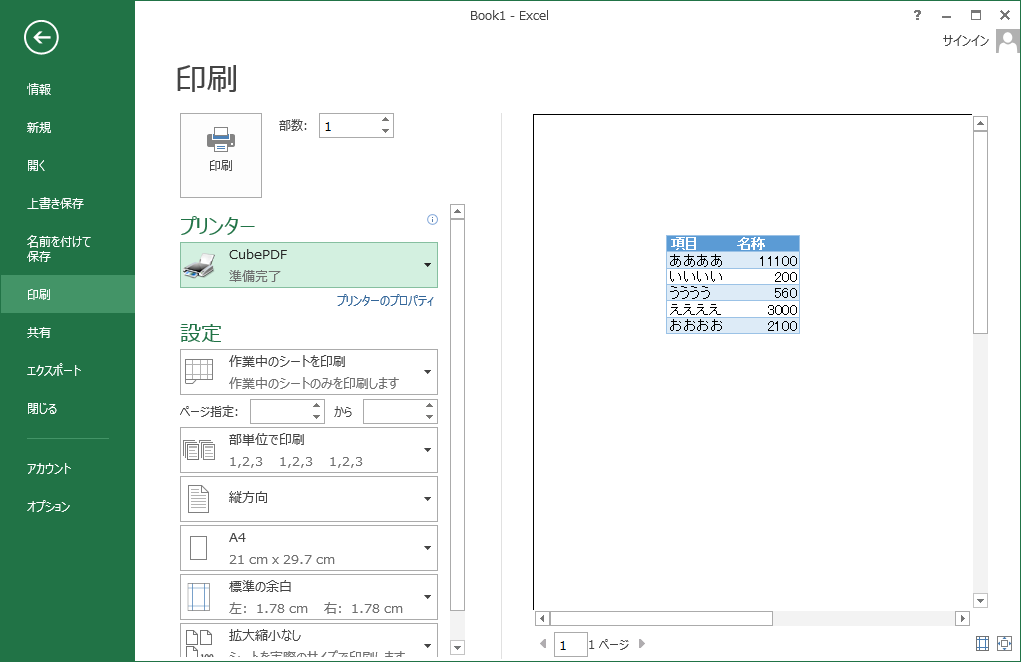The image size is (1021, 662).
Task: Increase 部数 copies with up arrow
Action: pos(385,120)
